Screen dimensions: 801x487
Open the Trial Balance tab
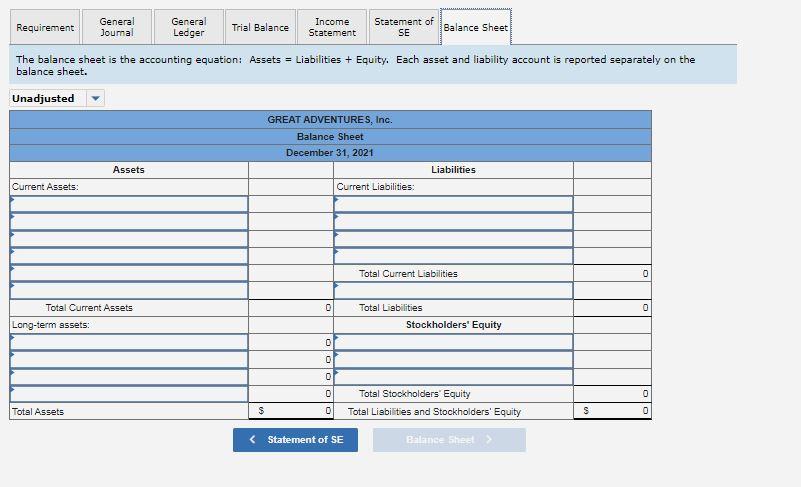point(260,27)
